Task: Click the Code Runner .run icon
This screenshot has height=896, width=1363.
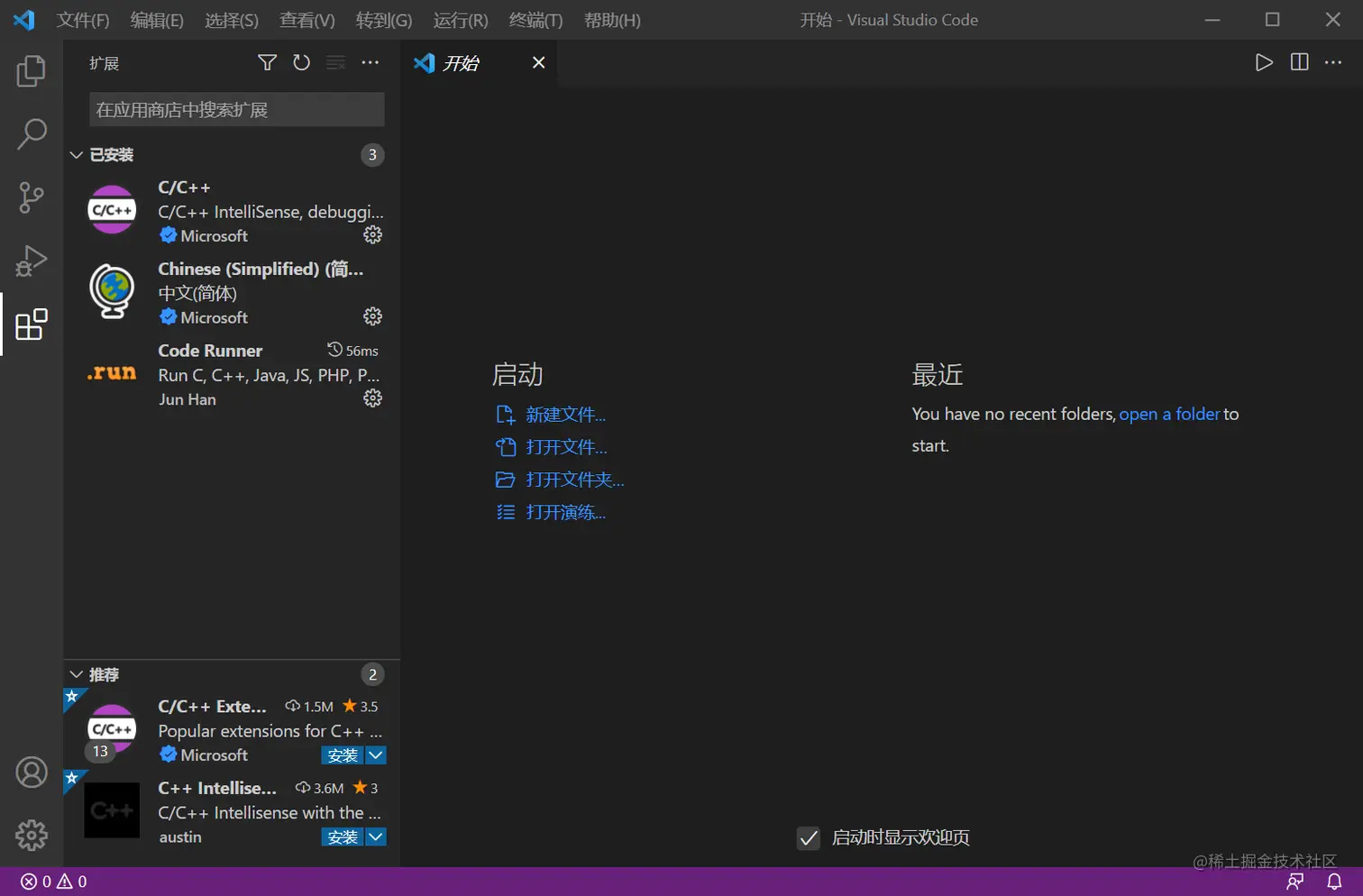Action: (112, 373)
